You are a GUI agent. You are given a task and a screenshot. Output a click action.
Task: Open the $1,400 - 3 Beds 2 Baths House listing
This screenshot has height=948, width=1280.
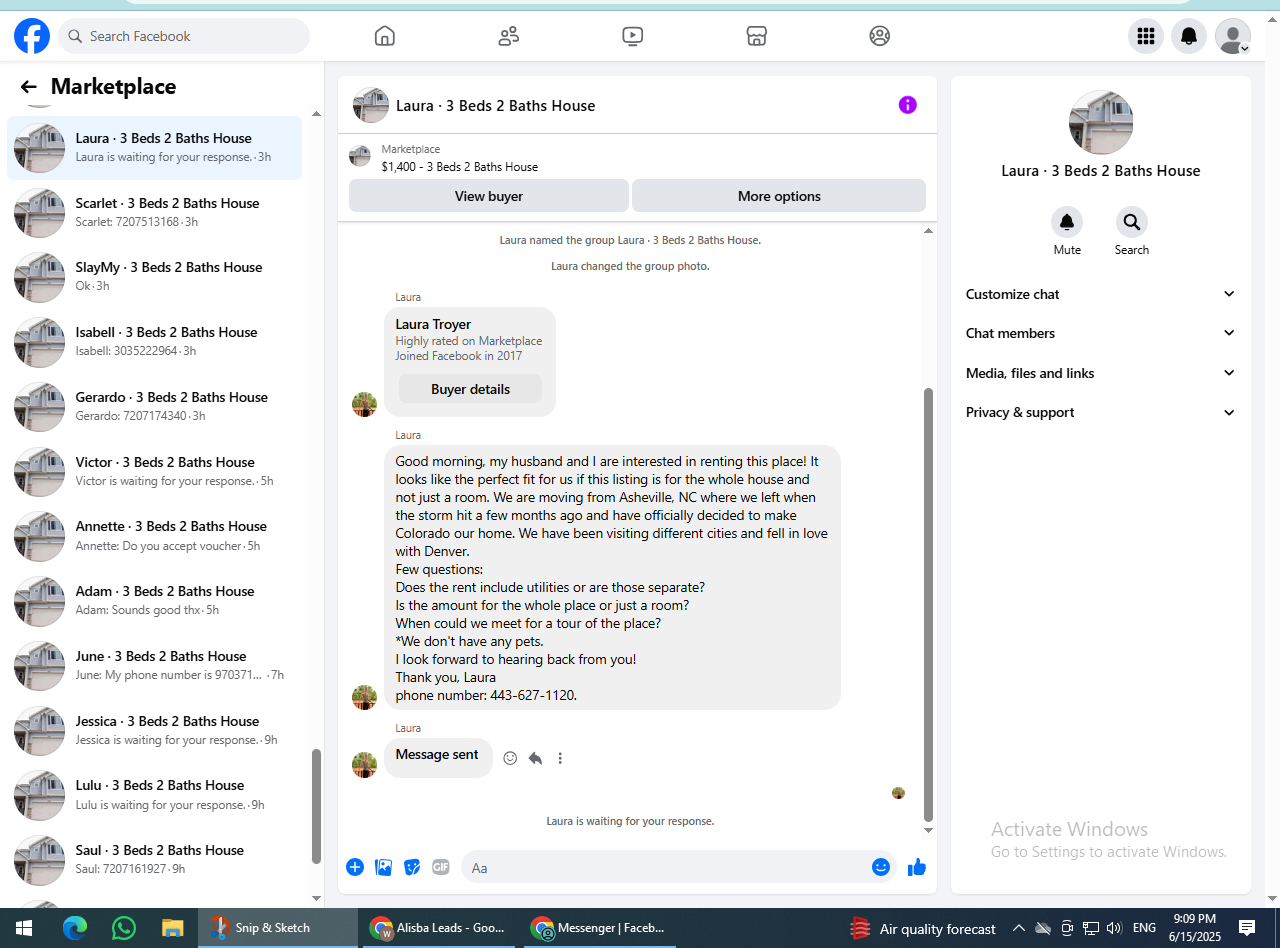[459, 167]
